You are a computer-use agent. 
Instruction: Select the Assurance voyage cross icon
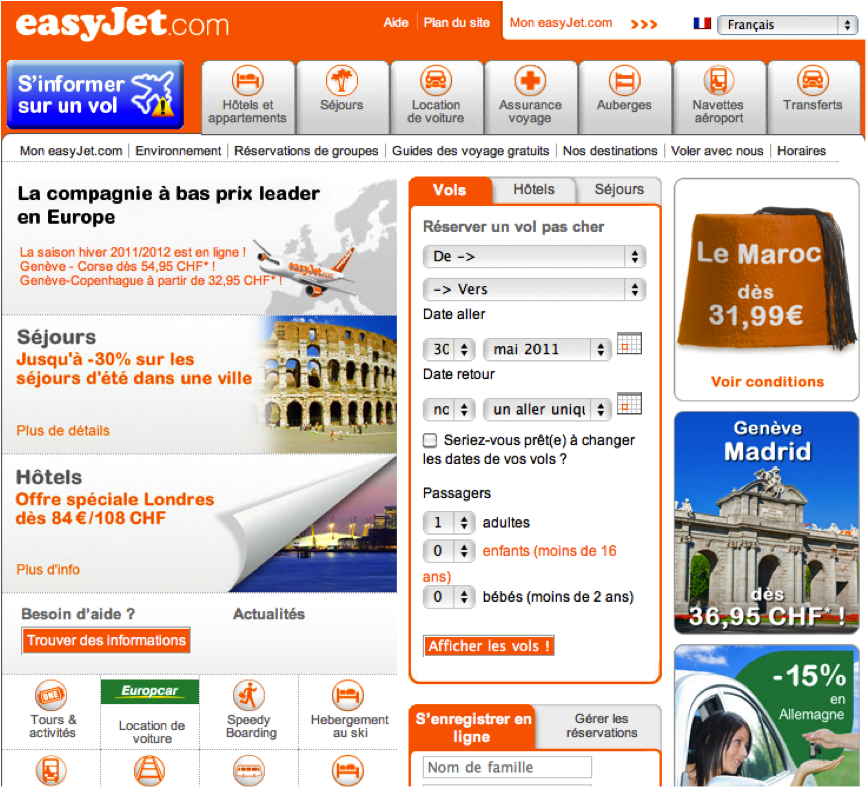(530, 81)
